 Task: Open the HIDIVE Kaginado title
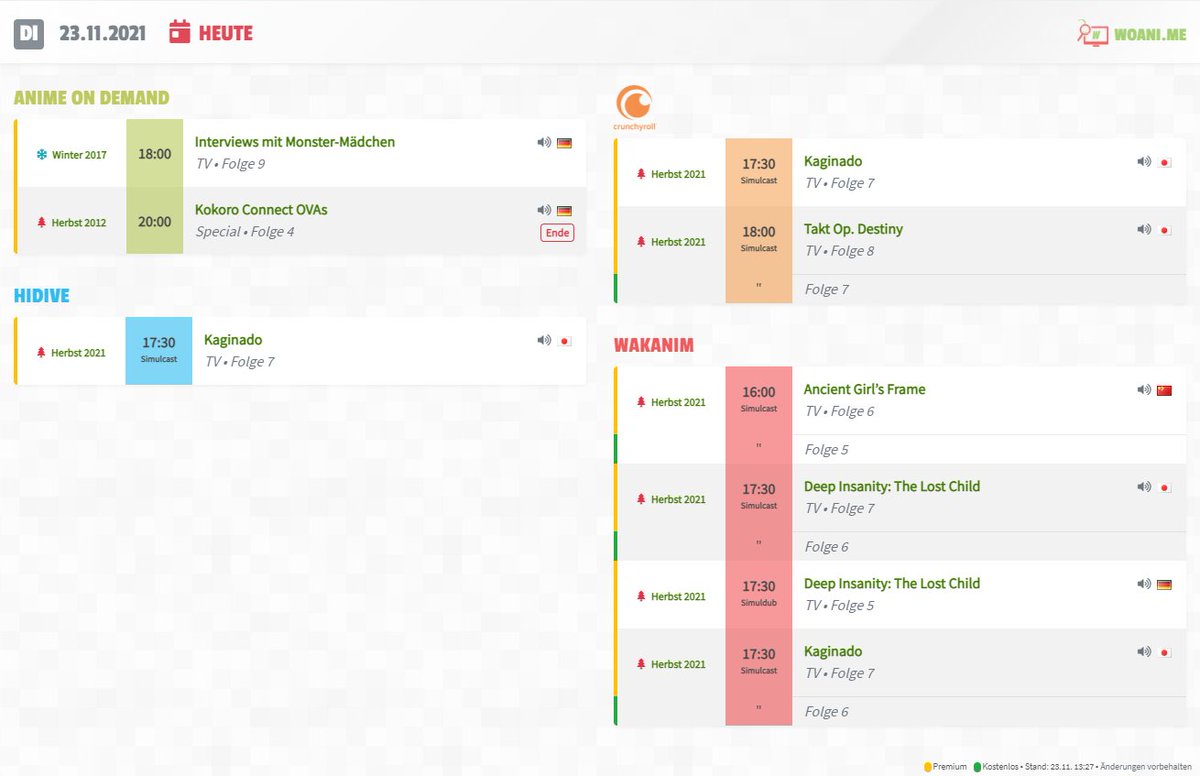[x=233, y=340]
